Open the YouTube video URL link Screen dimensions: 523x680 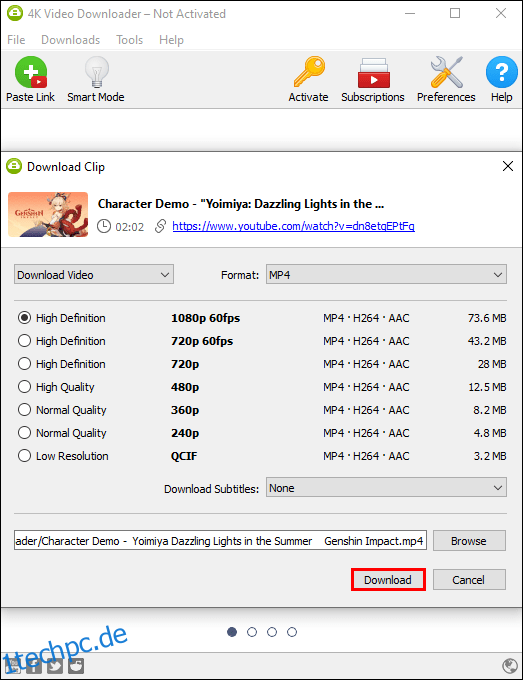(x=294, y=226)
